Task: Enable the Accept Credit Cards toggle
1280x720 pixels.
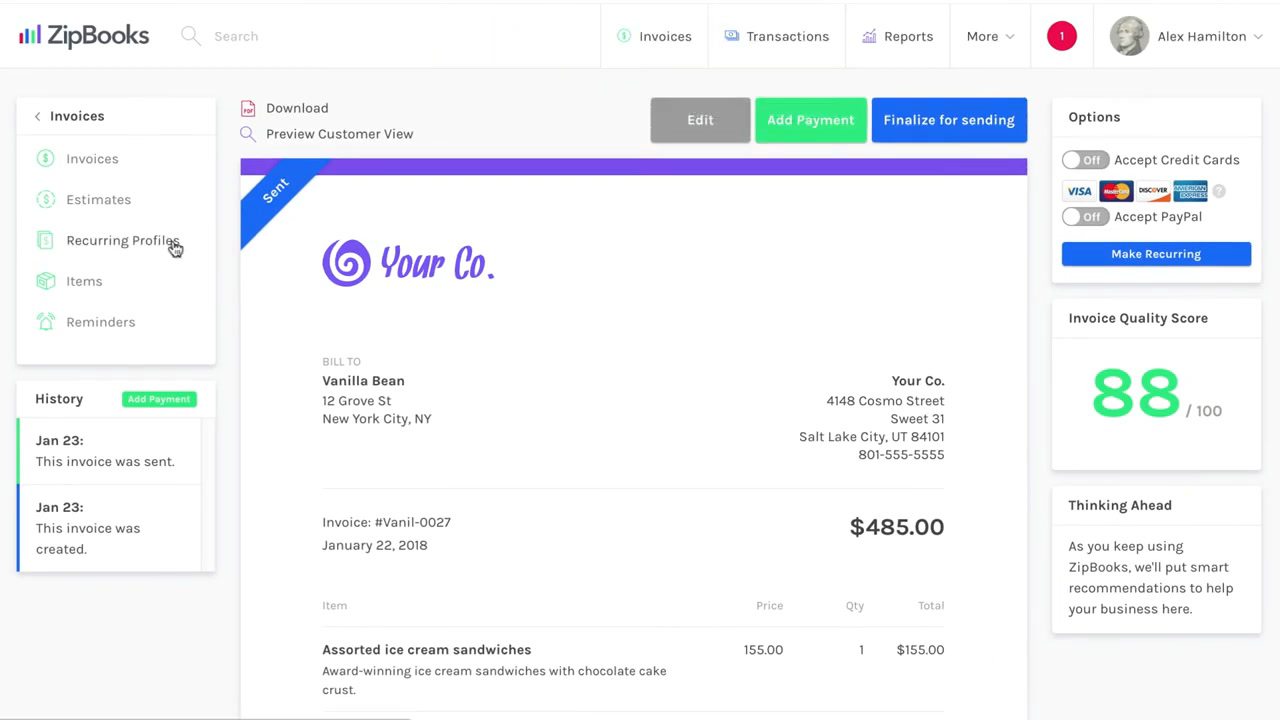Action: tap(1085, 160)
